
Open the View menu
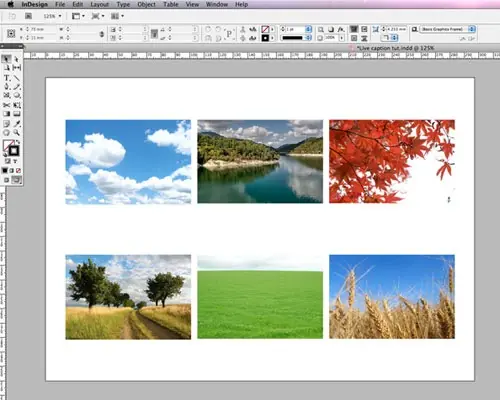(192, 4)
